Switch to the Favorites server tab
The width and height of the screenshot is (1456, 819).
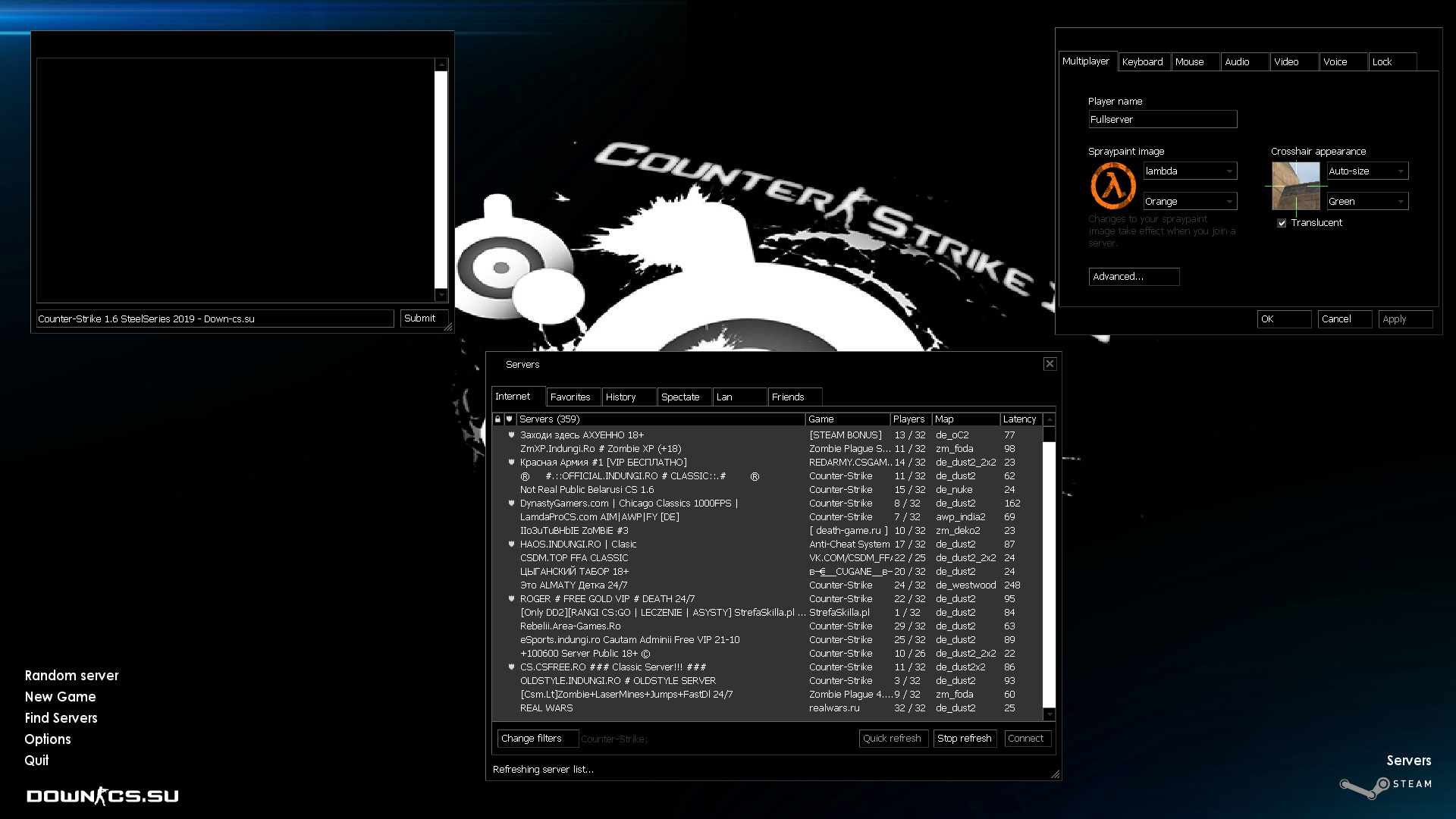click(573, 396)
